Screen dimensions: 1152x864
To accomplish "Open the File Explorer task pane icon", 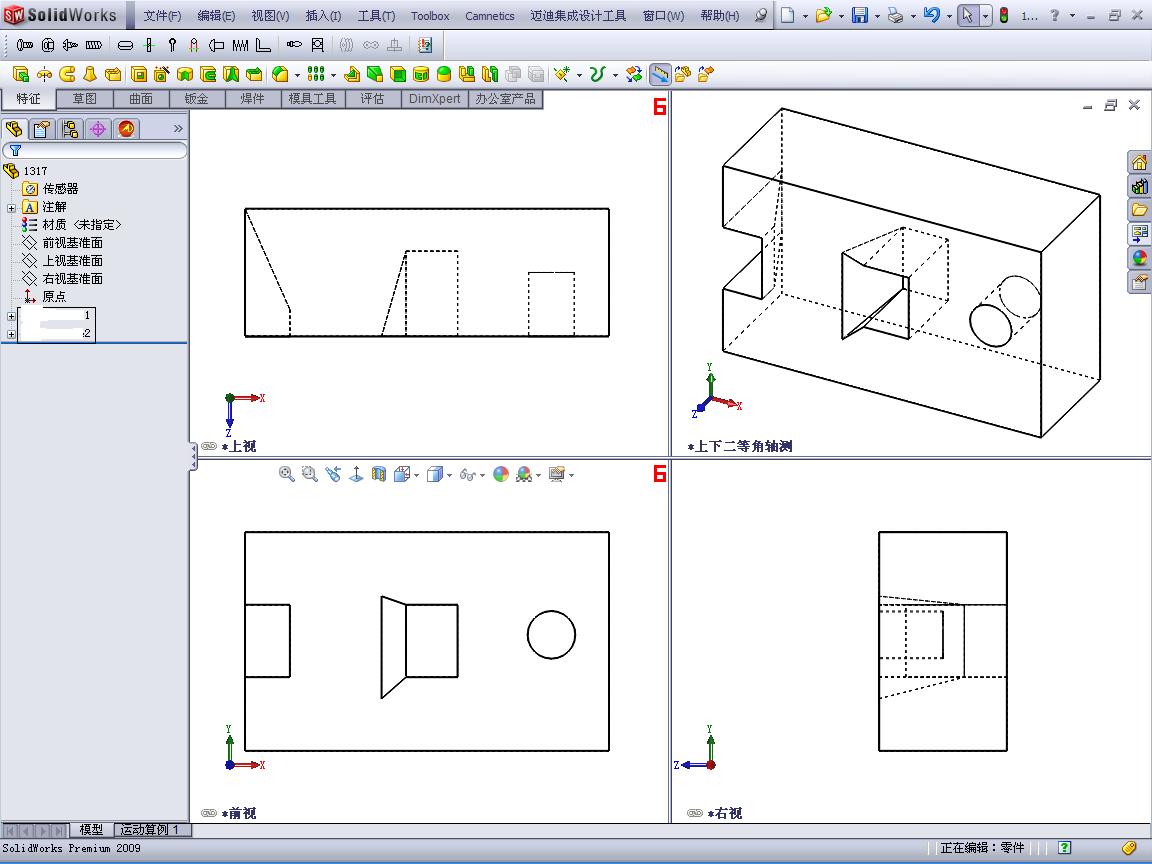I will [1140, 210].
